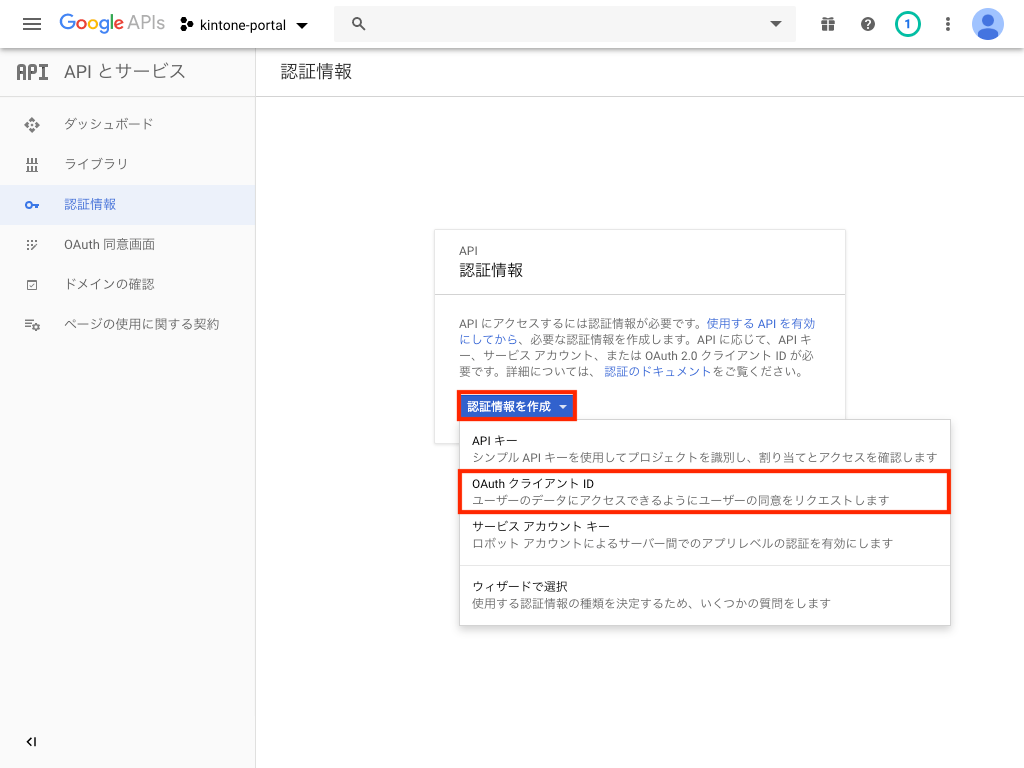Open the hamburger navigation menu
This screenshot has width=1024, height=768.
tap(32, 24)
